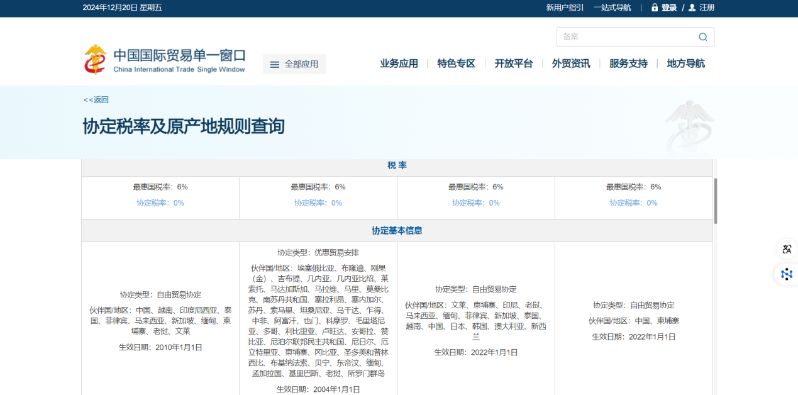Click the blue network floating icon at right edge
798x395 pixels.
(787, 274)
